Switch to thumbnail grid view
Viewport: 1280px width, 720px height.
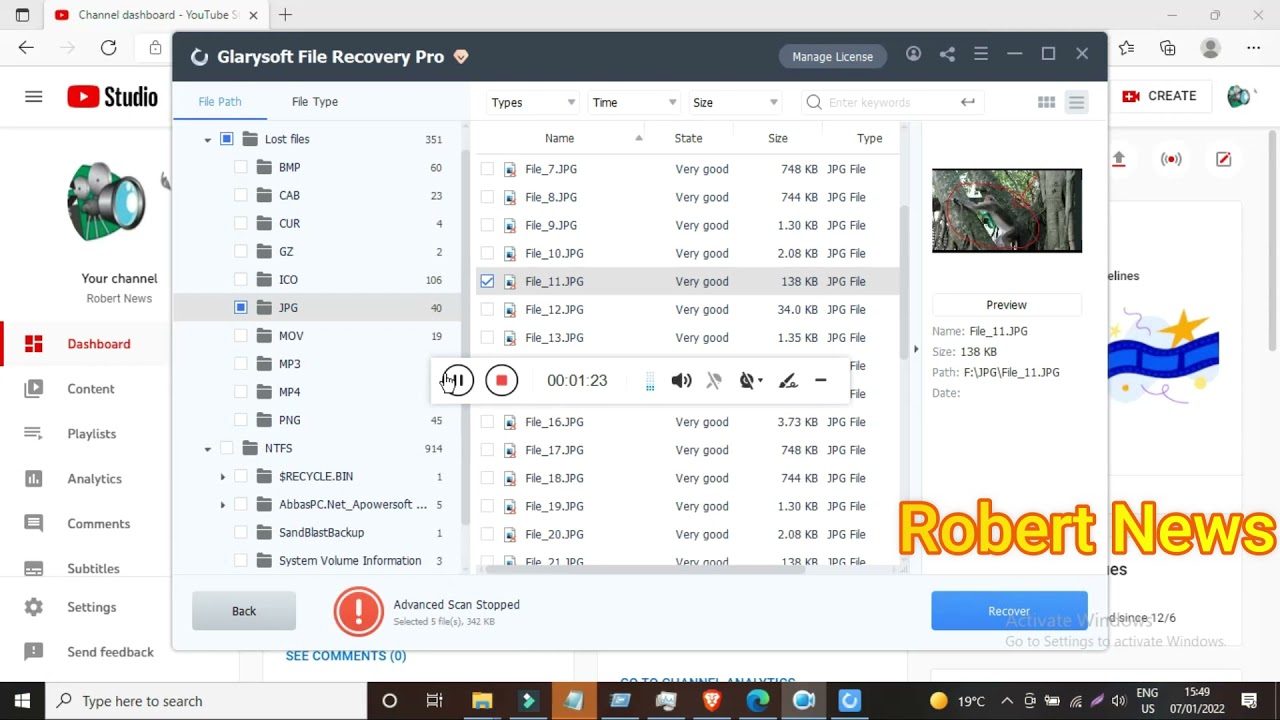(1047, 102)
